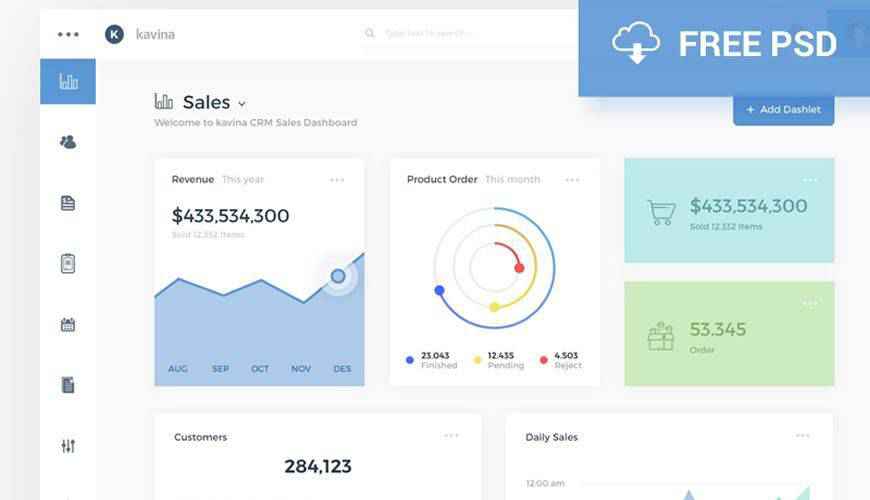Screen dimensions: 870x500
Task: Click the highlighted data point on Revenue chart
Action: pyautogui.click(x=338, y=276)
